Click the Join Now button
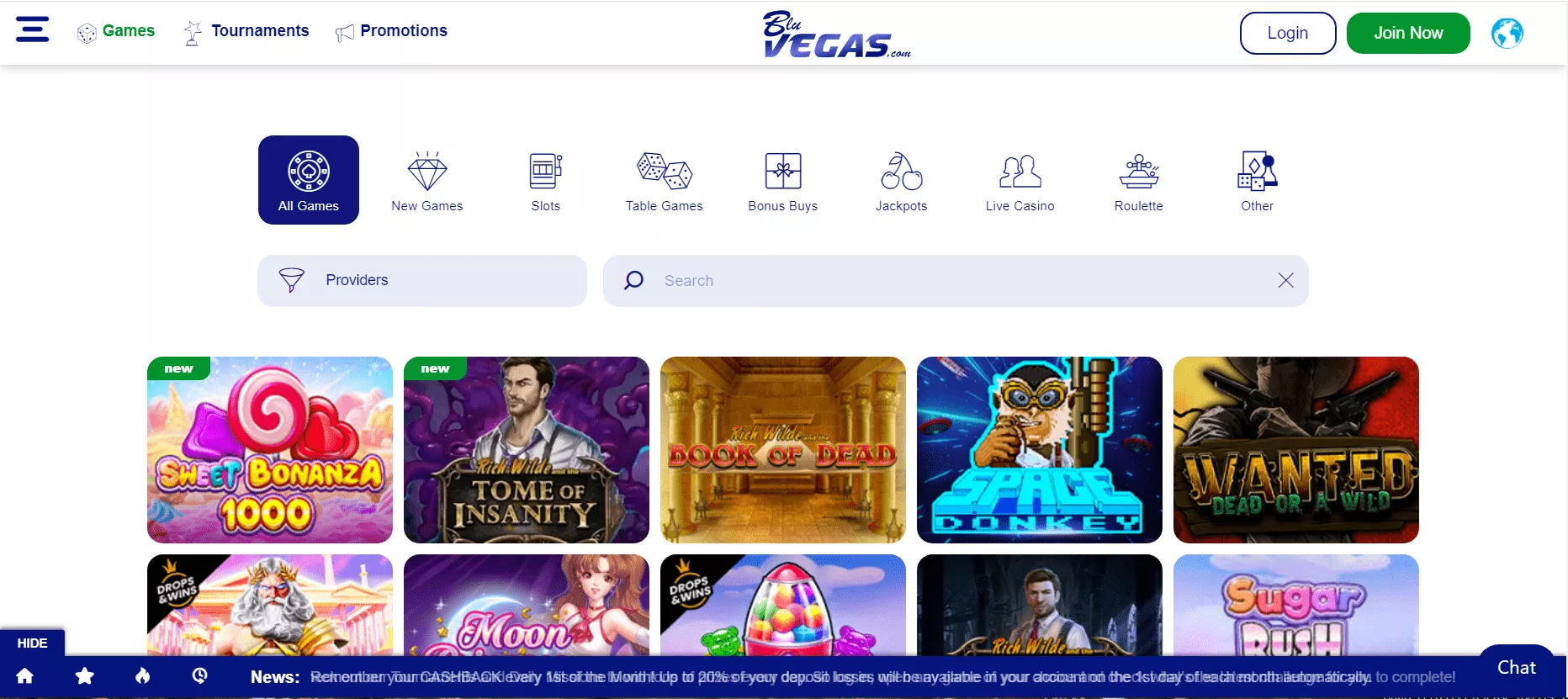 (x=1408, y=33)
